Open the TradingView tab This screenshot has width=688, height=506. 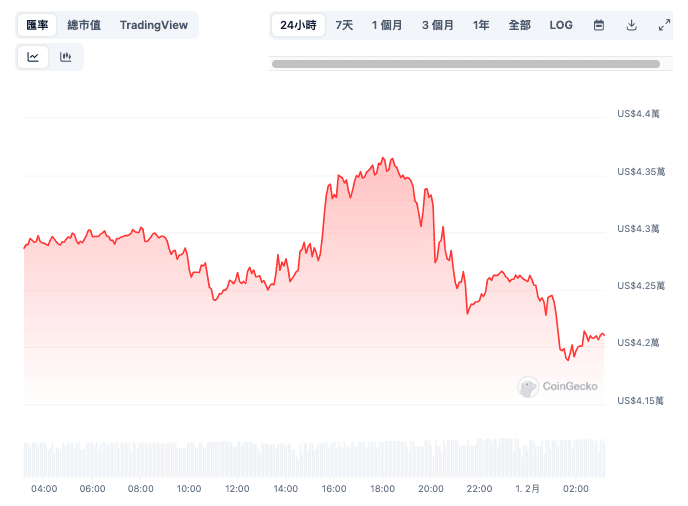click(154, 25)
